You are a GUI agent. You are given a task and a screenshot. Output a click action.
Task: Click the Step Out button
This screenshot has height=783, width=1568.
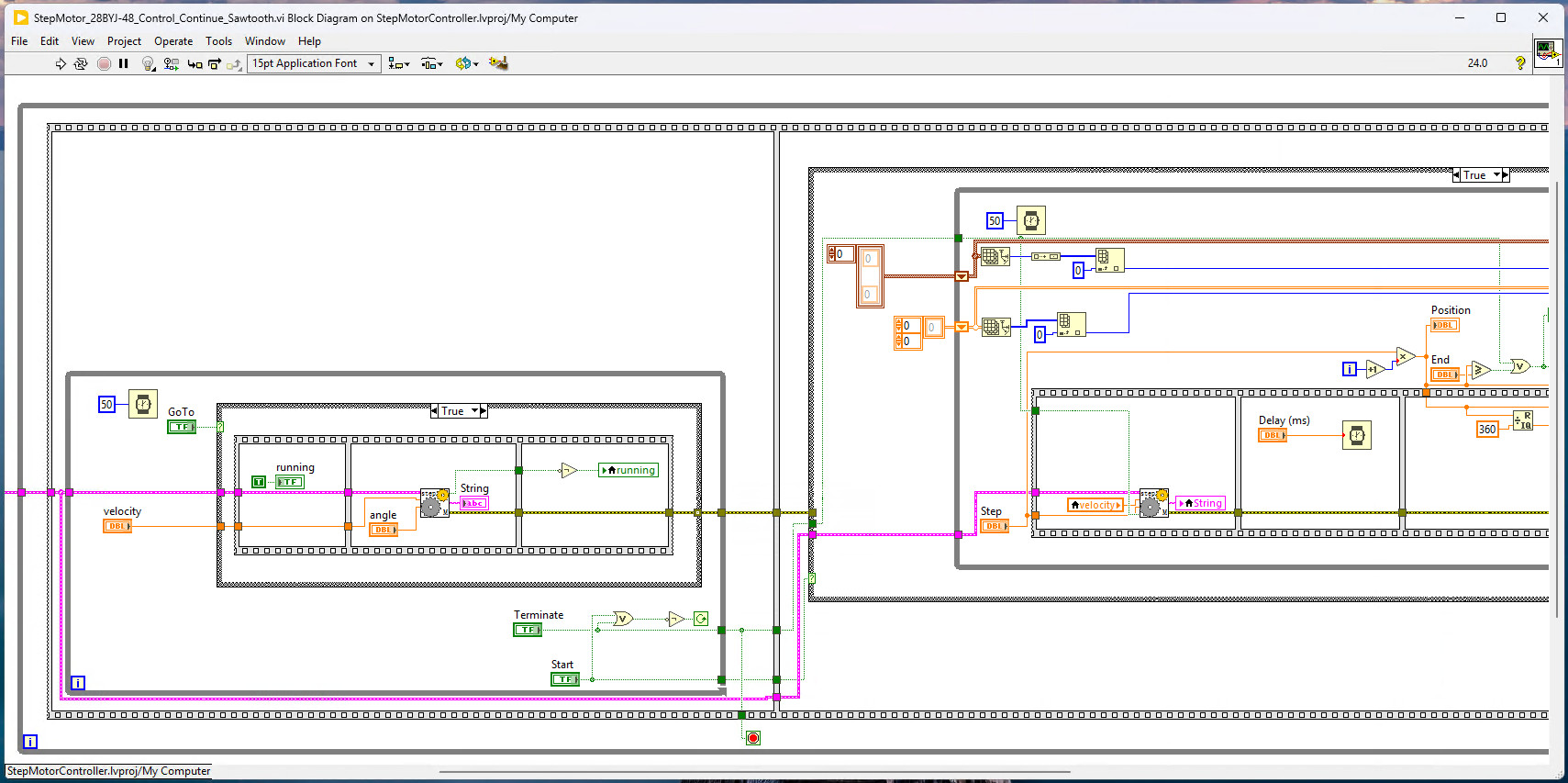(234, 63)
